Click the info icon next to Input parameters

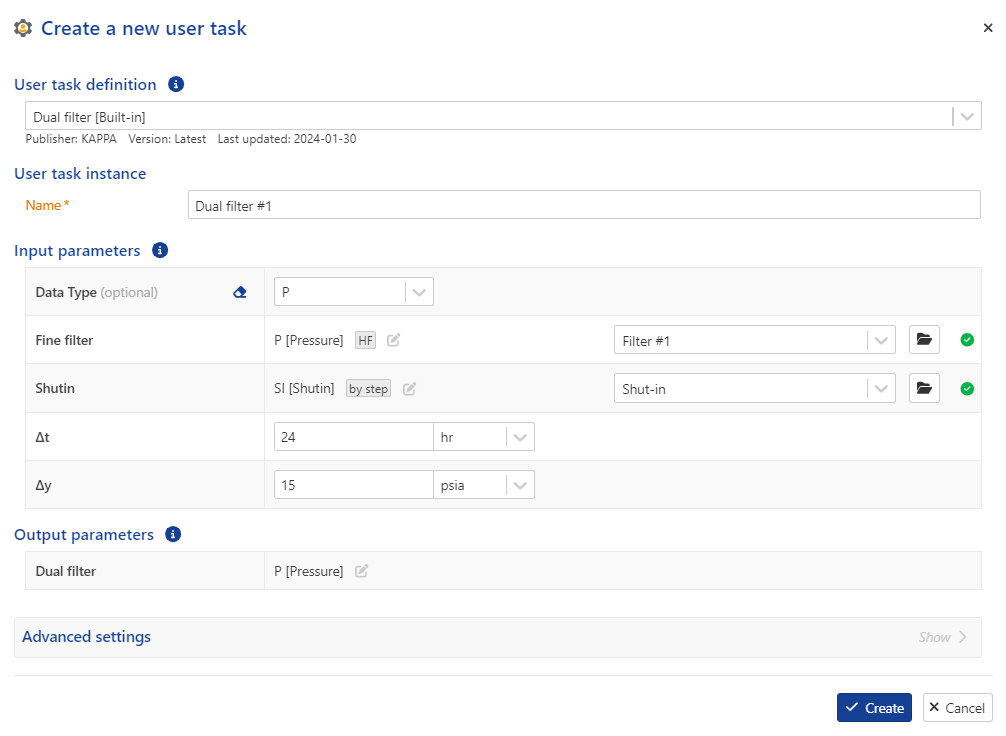160,250
